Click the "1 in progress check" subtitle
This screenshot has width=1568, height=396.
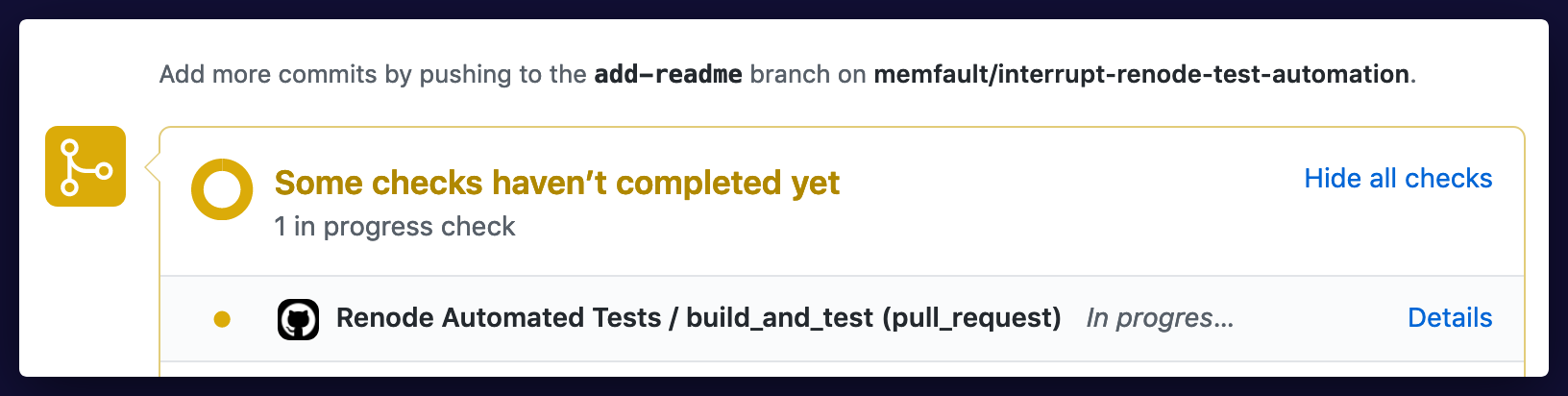394,227
